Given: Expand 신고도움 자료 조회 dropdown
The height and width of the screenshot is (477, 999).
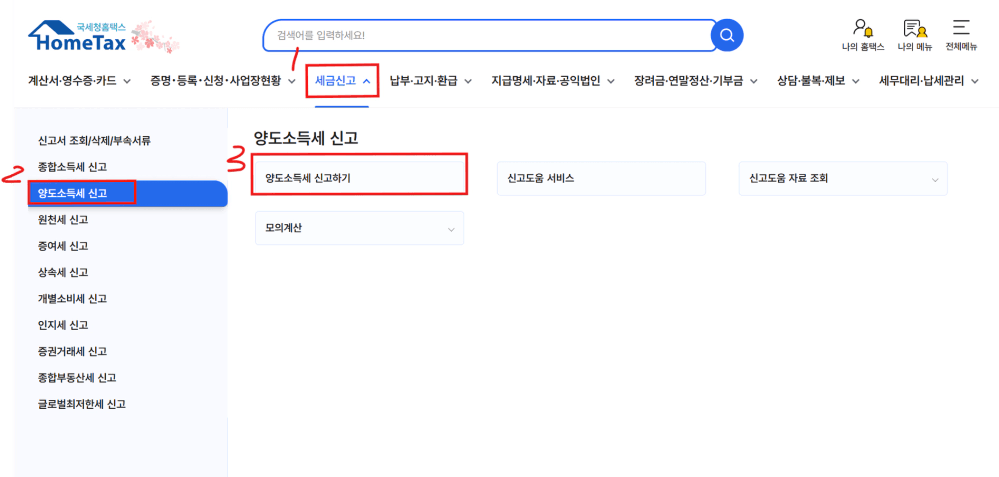Looking at the screenshot, I should (843, 178).
